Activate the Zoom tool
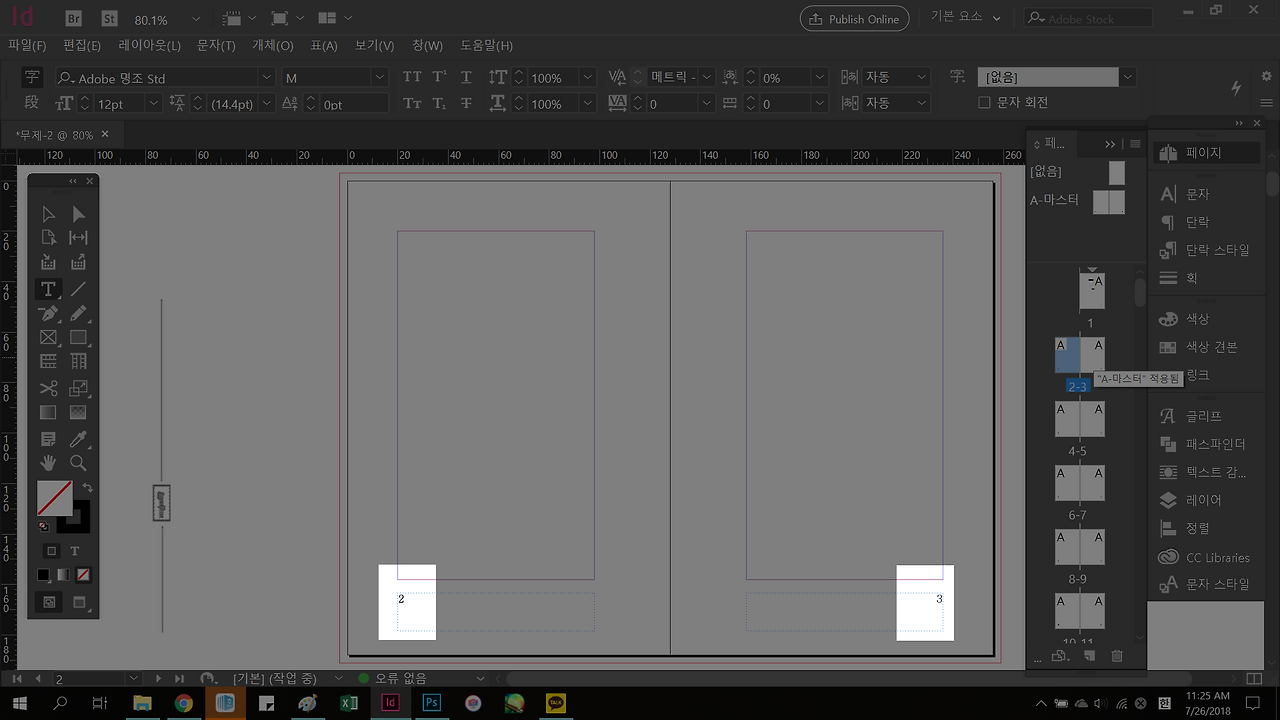 pyautogui.click(x=78, y=463)
